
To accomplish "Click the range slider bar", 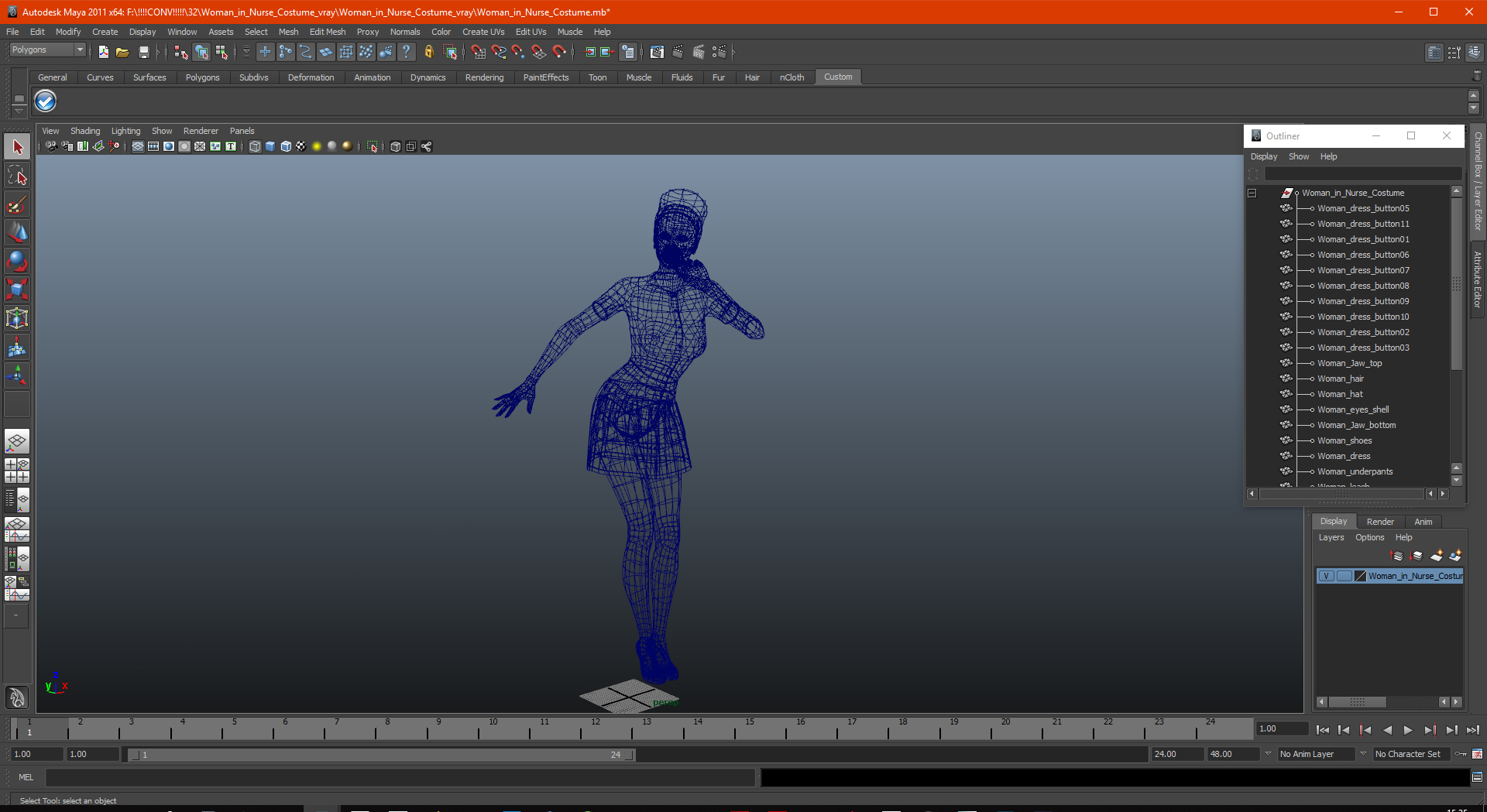I will (x=381, y=754).
